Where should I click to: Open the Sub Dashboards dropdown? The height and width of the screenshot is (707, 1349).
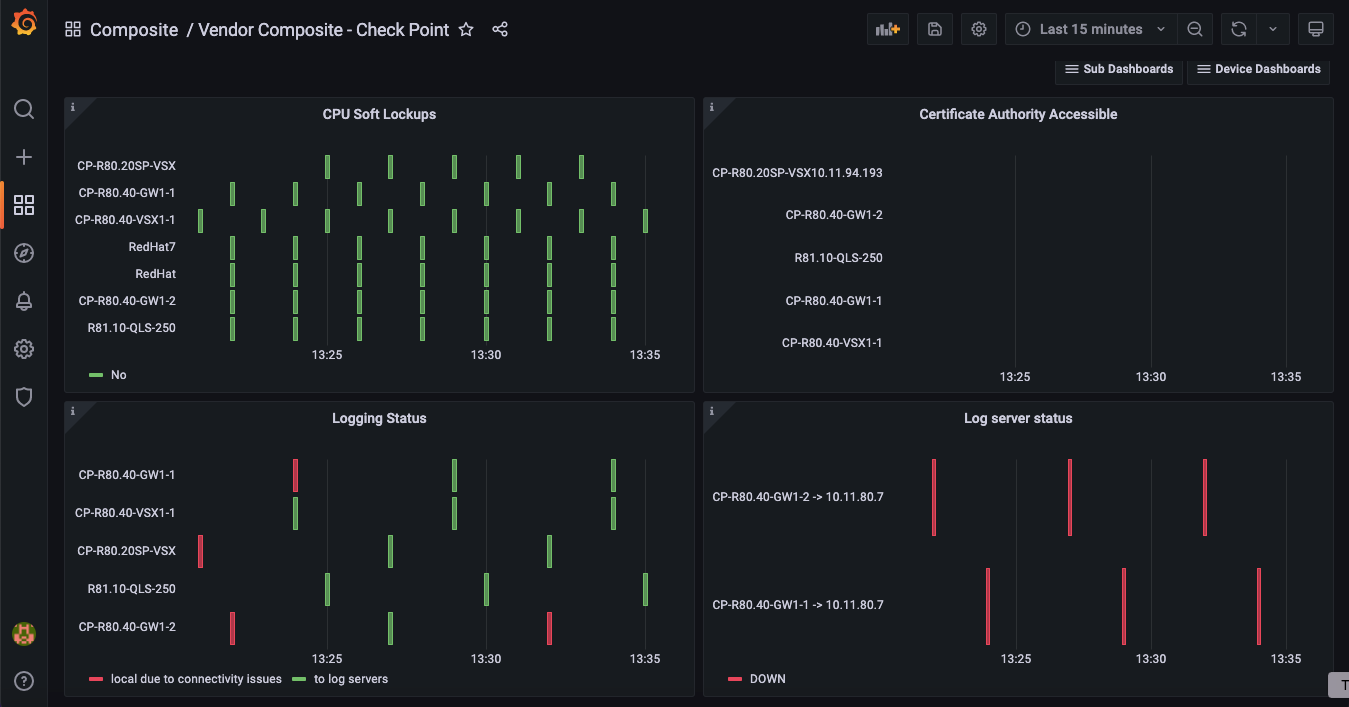pos(1119,69)
